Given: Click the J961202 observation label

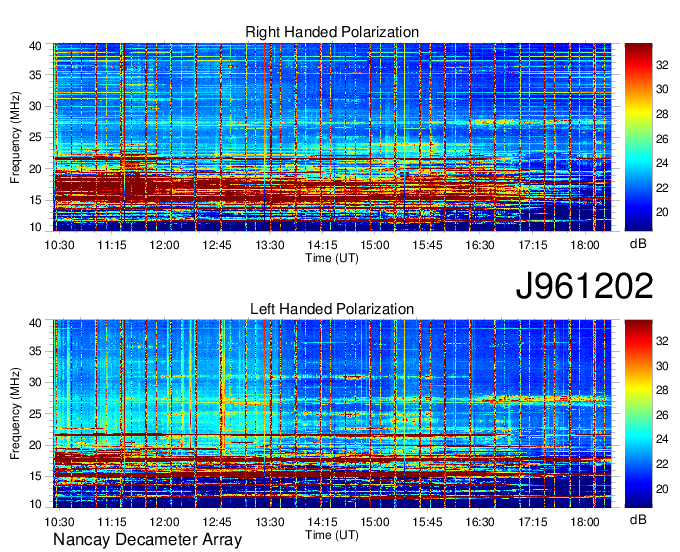Looking at the screenshot, I should coord(584,286).
